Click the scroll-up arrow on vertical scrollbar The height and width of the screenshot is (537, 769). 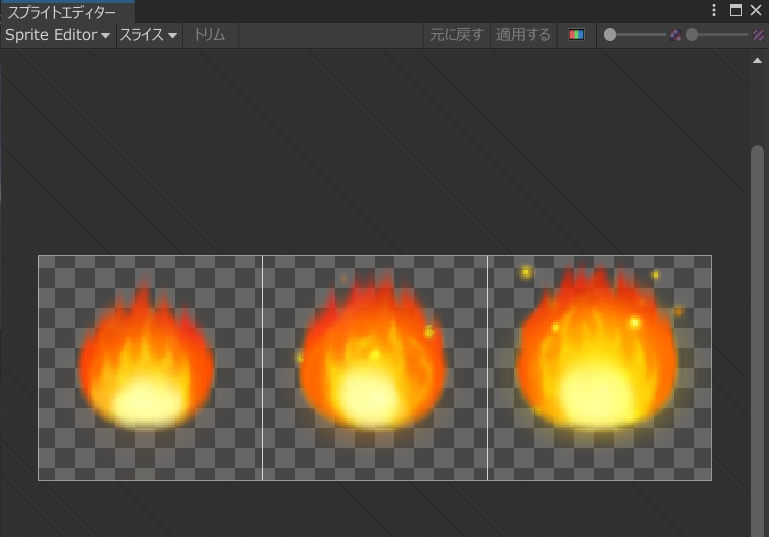(757, 61)
